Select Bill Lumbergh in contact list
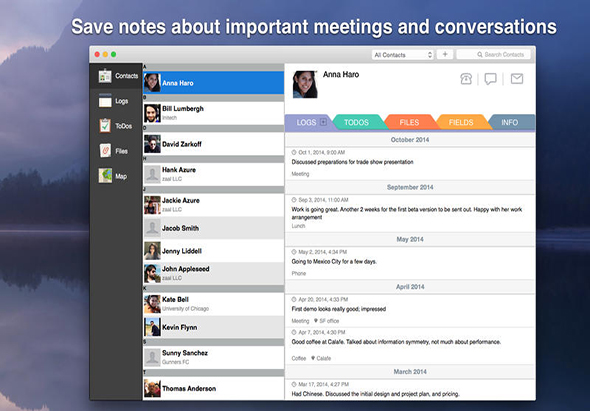Screen dimensions: 590x411 [213, 113]
